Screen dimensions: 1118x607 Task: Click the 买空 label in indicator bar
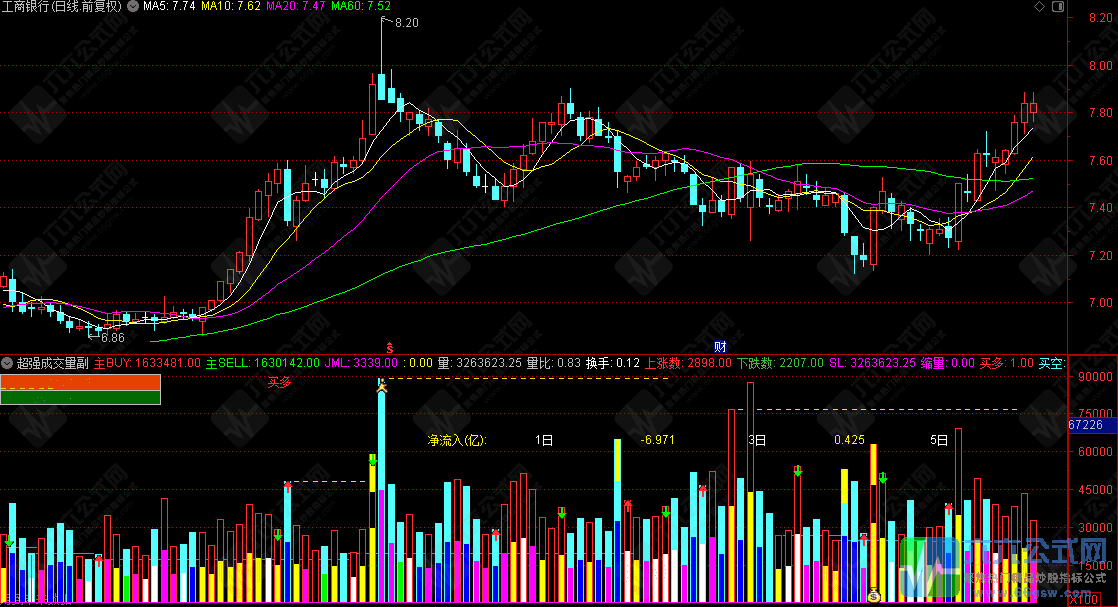1052,363
